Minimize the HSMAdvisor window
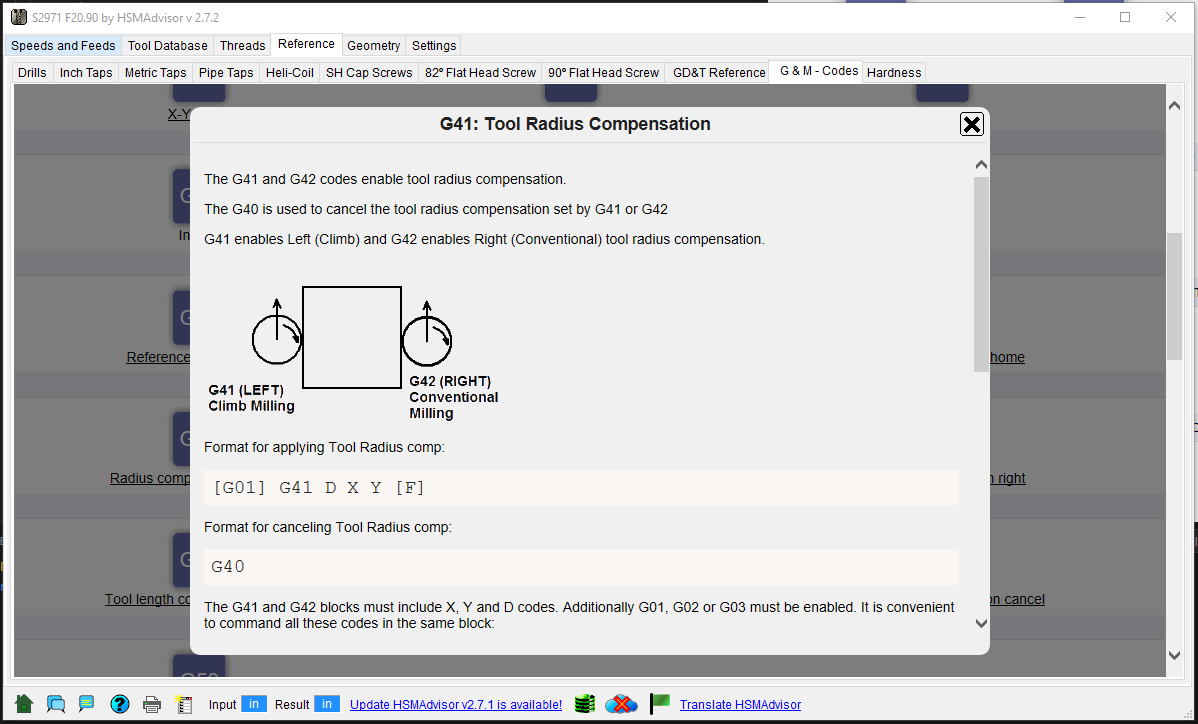 click(x=1080, y=17)
